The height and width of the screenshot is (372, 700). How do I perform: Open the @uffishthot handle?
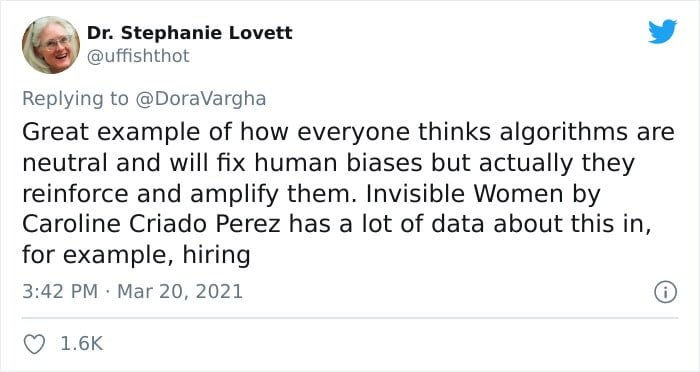click(138, 56)
